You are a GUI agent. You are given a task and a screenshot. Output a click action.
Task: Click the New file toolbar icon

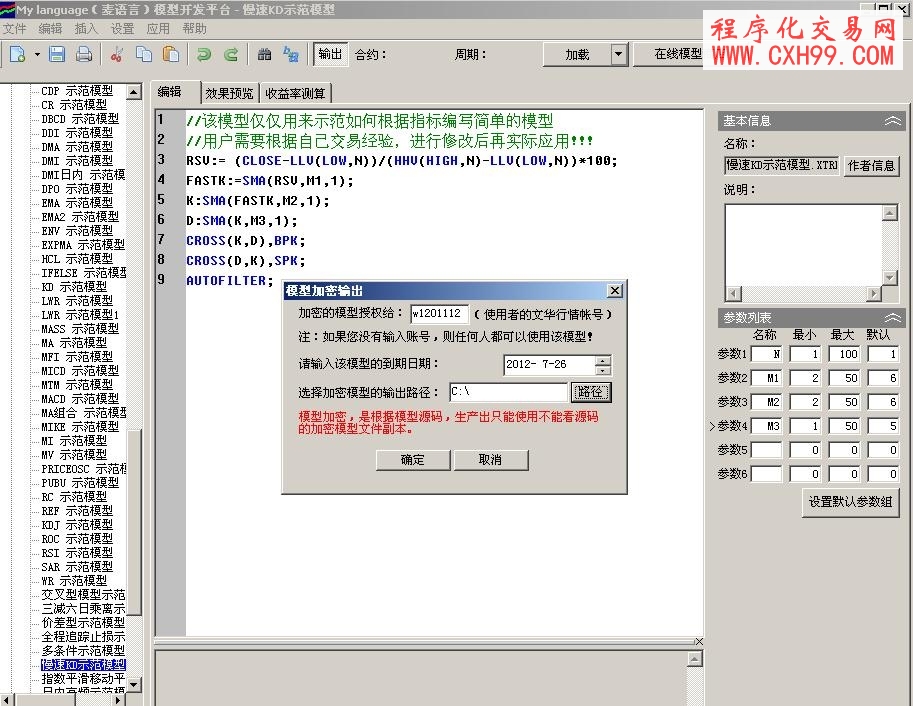tap(18, 54)
